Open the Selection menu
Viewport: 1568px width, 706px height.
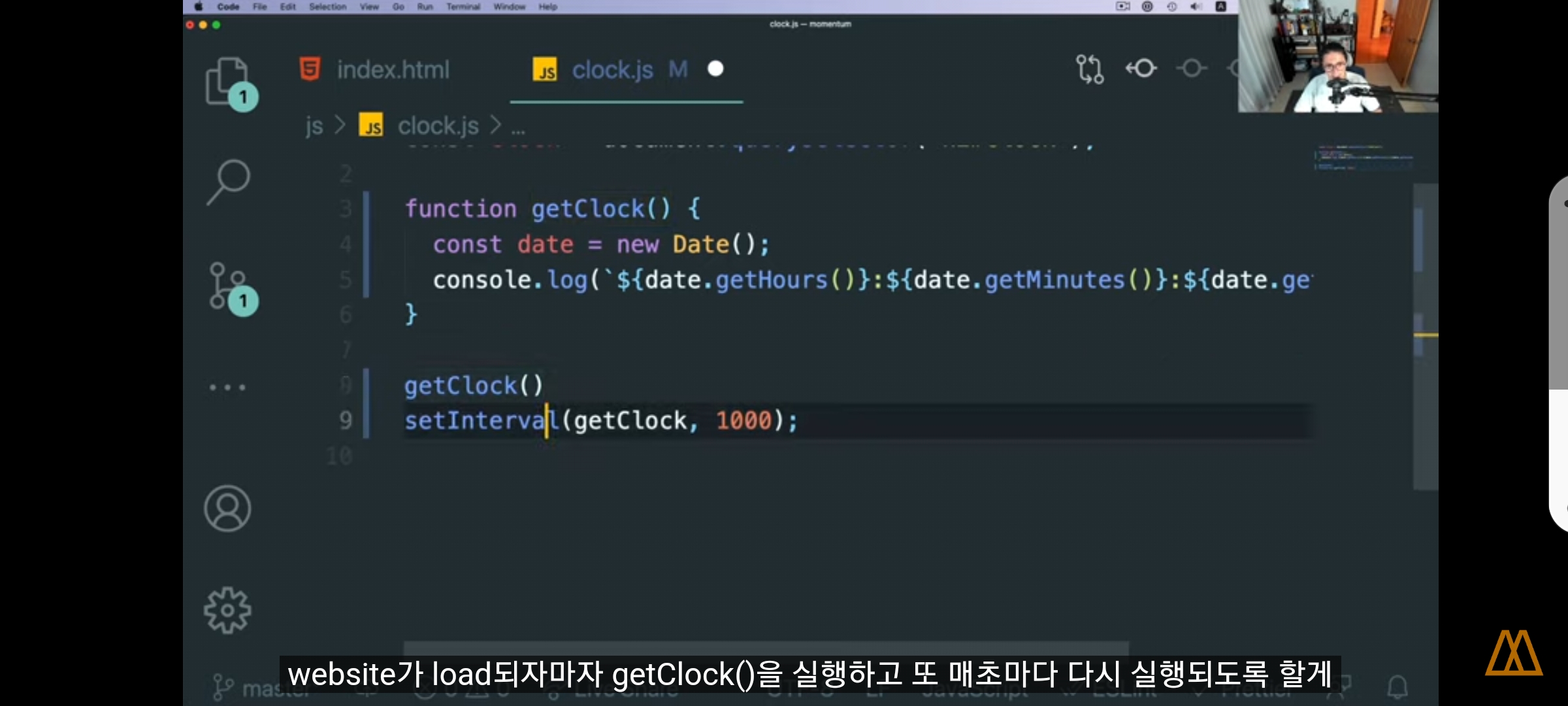point(327,7)
